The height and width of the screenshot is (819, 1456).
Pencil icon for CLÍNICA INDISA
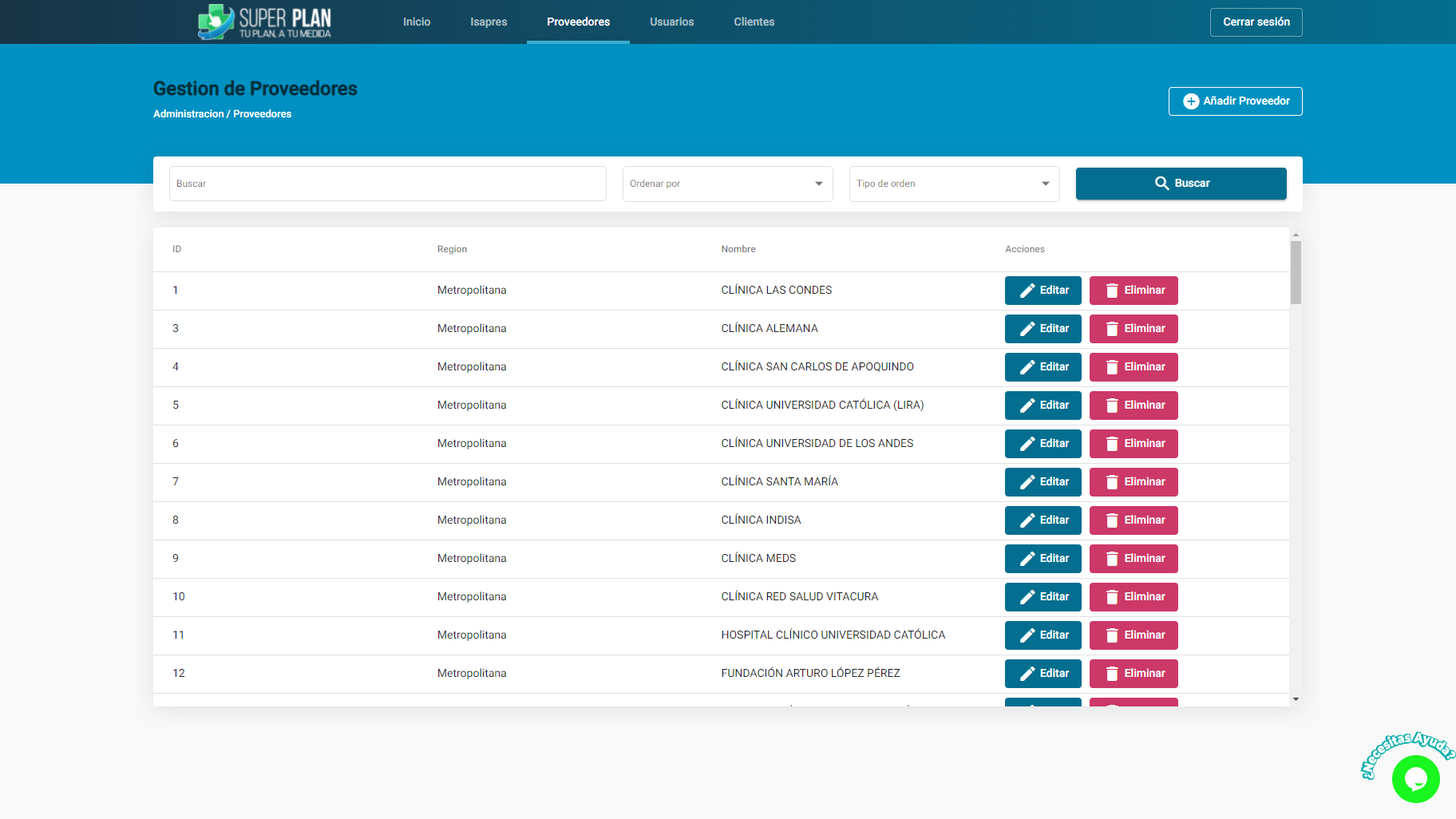(1027, 520)
